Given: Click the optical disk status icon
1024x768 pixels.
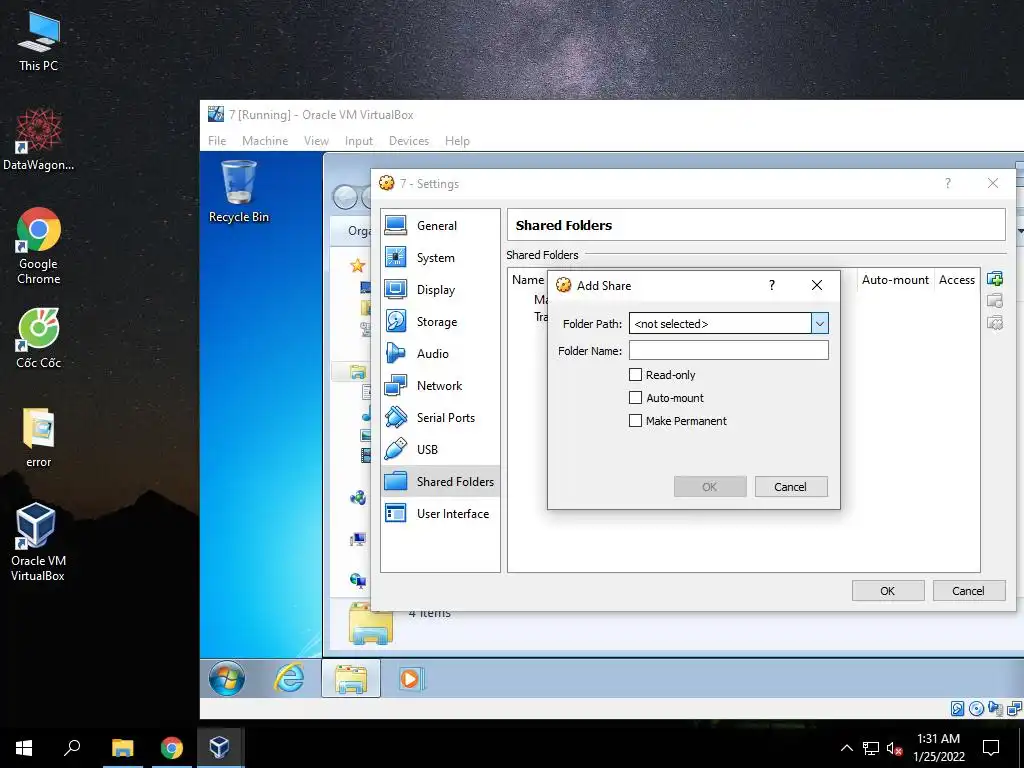Looking at the screenshot, I should 976,709.
